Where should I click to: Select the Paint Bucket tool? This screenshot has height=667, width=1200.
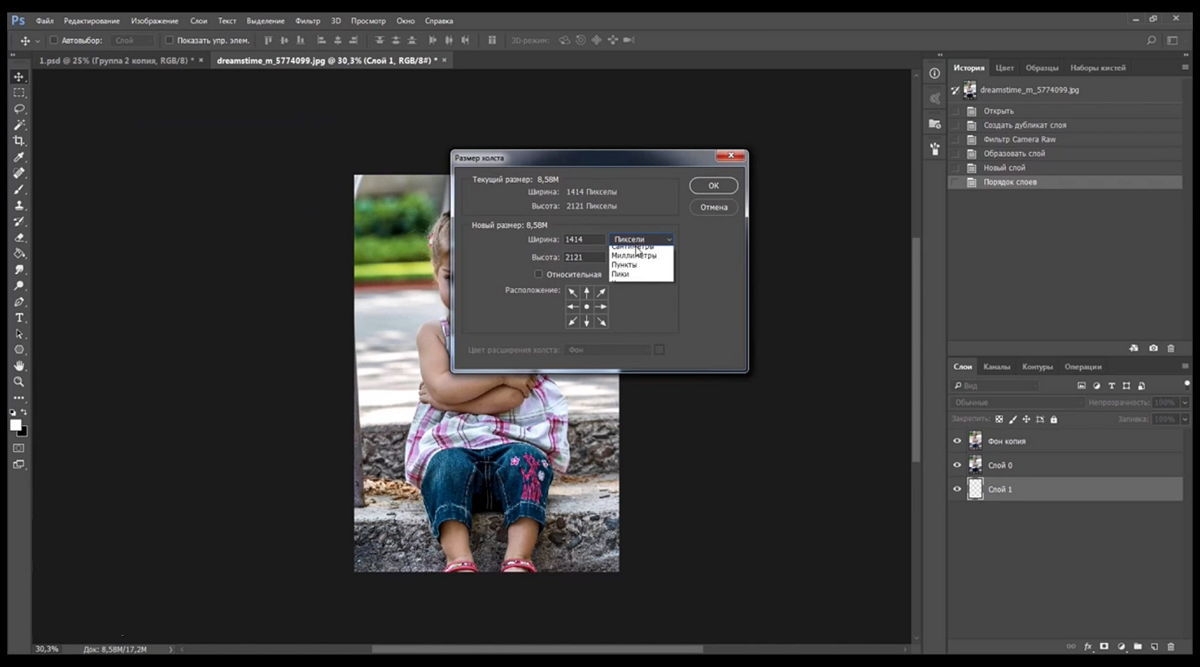[x=19, y=253]
